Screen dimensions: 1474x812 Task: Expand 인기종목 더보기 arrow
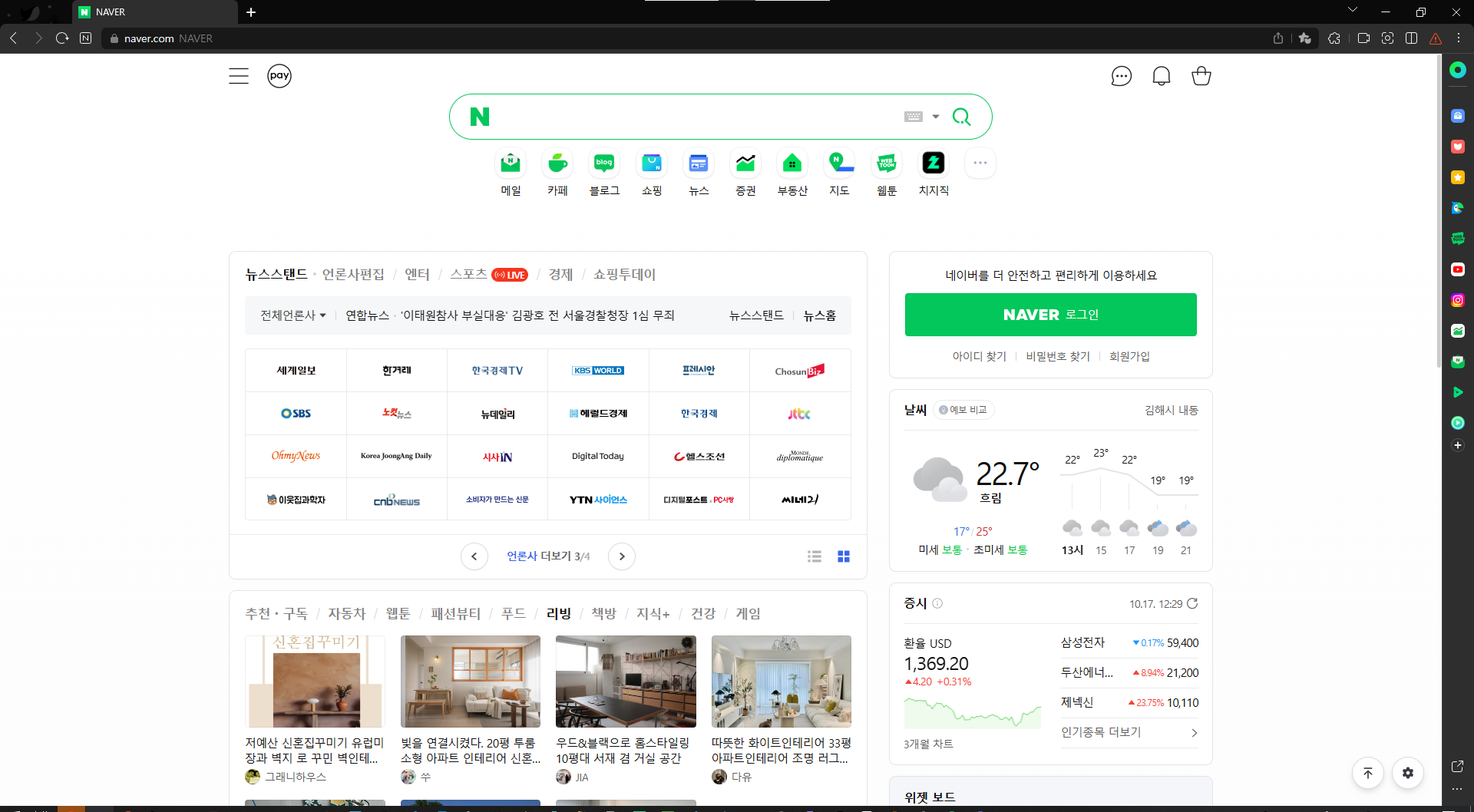point(1194,733)
